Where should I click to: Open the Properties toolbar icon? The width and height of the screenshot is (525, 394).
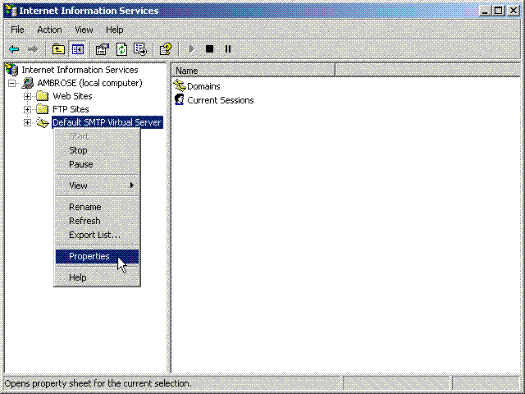[x=102, y=50]
